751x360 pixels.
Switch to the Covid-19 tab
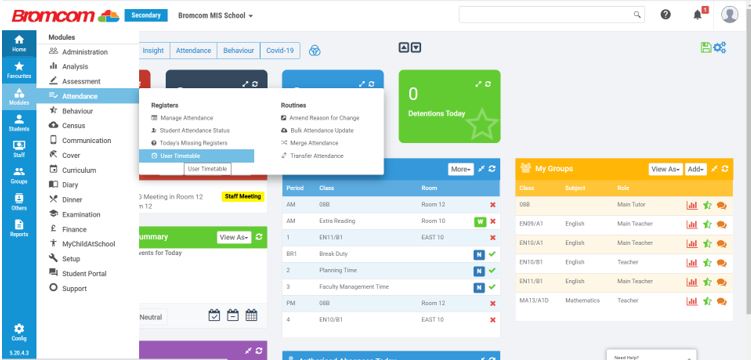pos(280,50)
